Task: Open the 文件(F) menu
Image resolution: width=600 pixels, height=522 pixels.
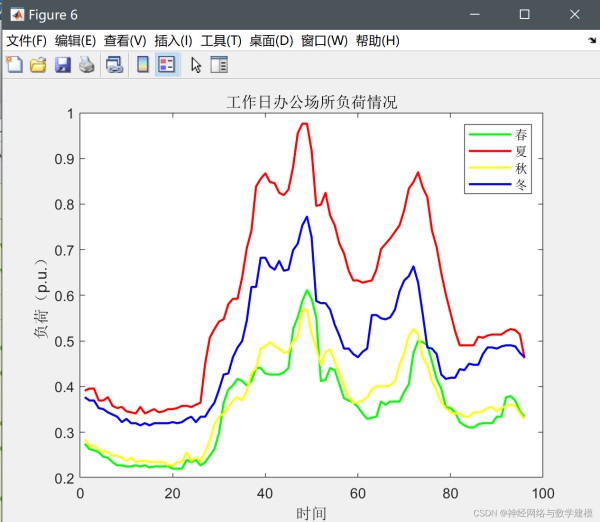Action: 26,41
